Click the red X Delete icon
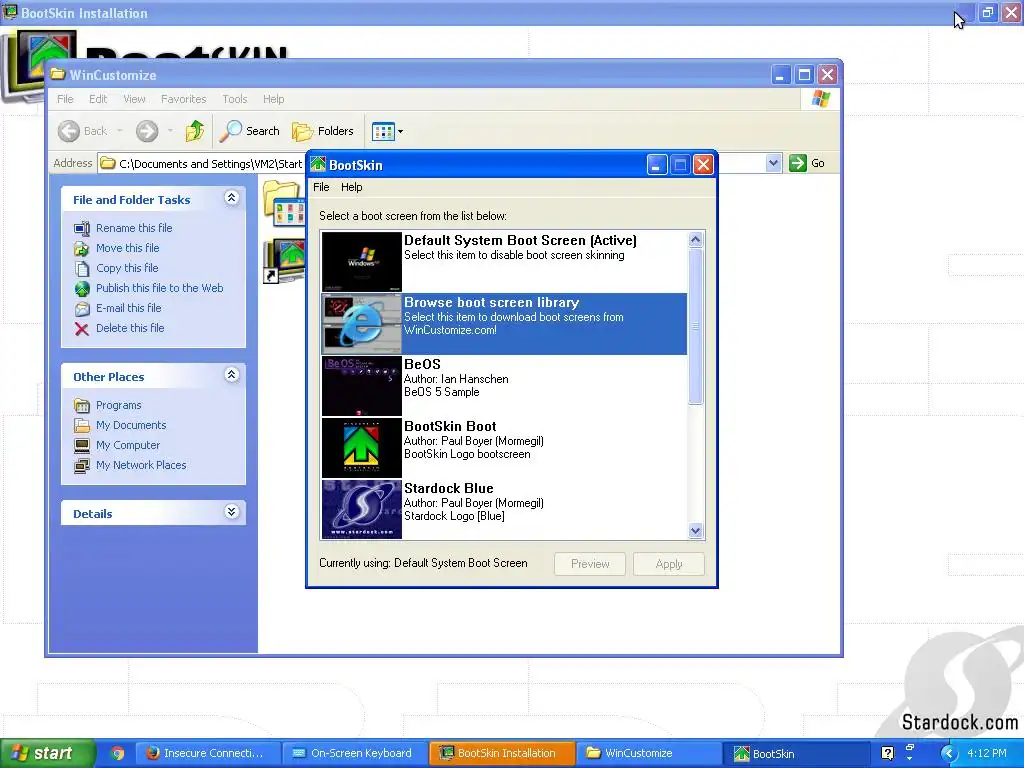Image resolution: width=1024 pixels, height=768 pixels. [x=82, y=328]
